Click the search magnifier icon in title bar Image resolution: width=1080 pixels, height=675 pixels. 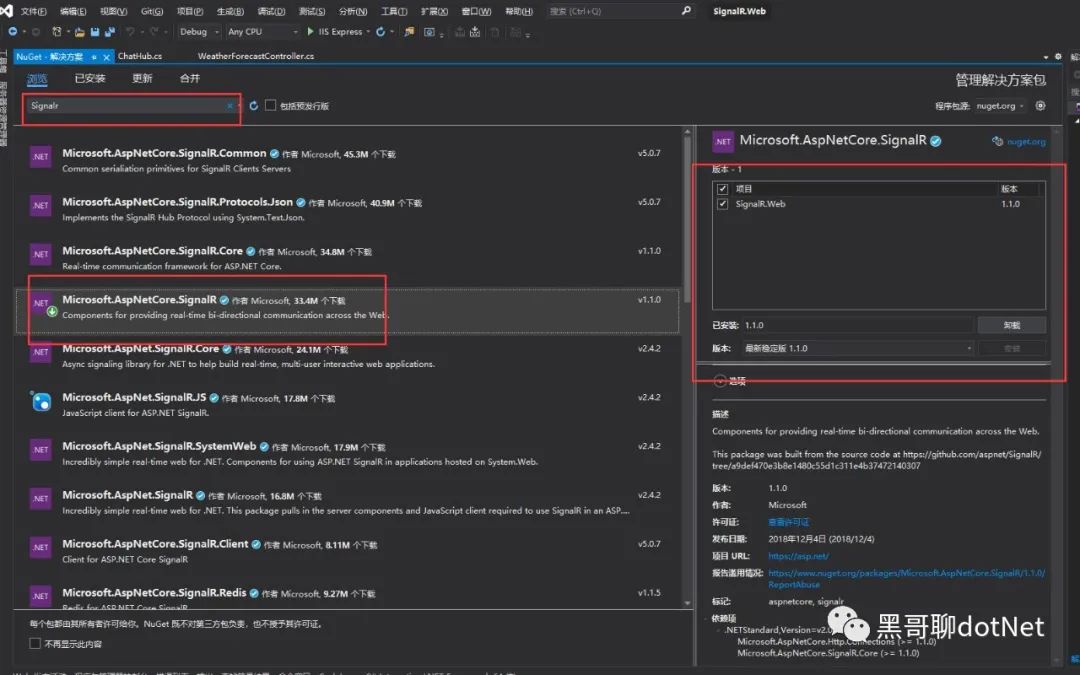click(686, 11)
